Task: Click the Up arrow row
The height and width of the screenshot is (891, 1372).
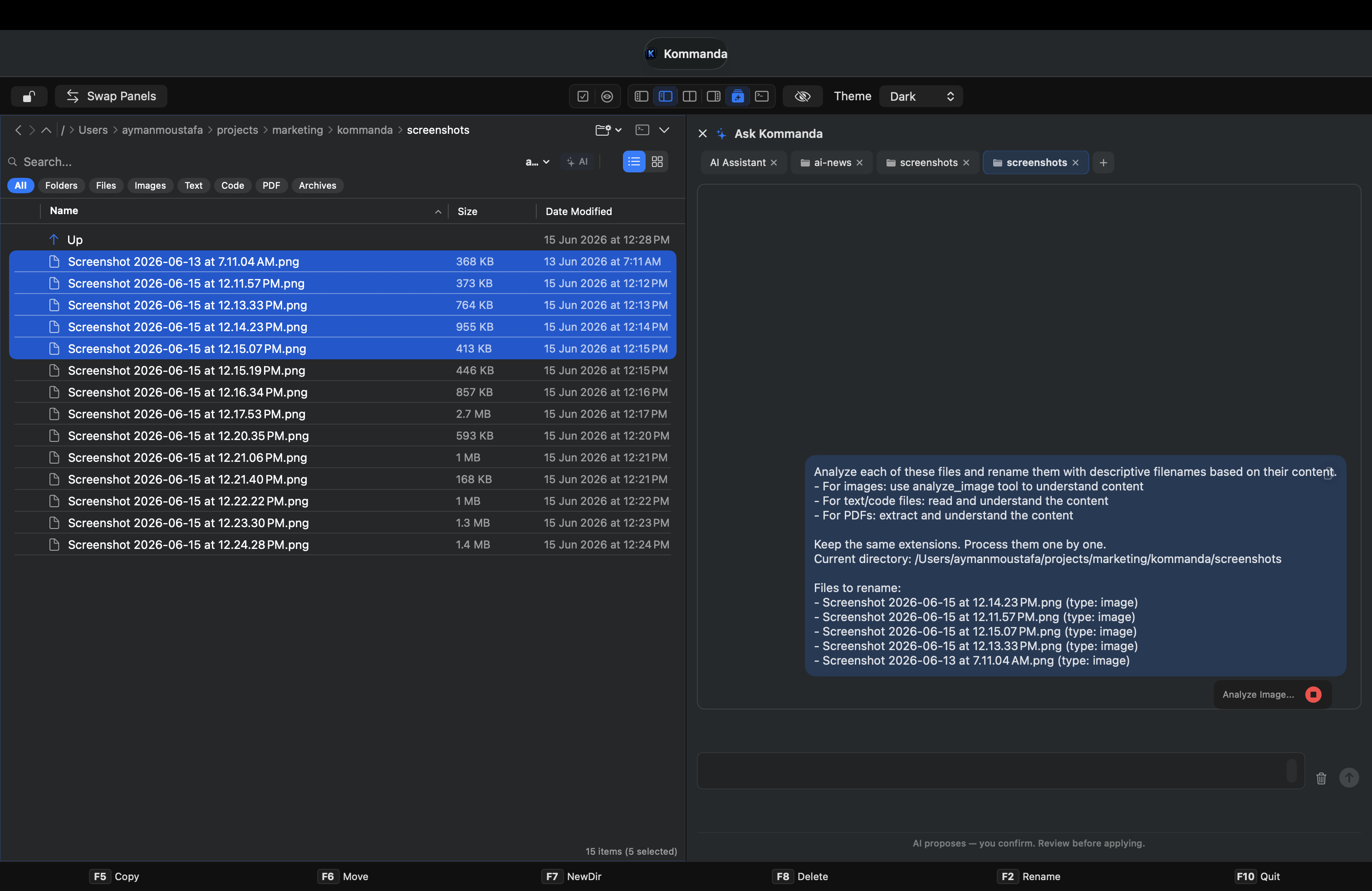Action: click(x=343, y=240)
